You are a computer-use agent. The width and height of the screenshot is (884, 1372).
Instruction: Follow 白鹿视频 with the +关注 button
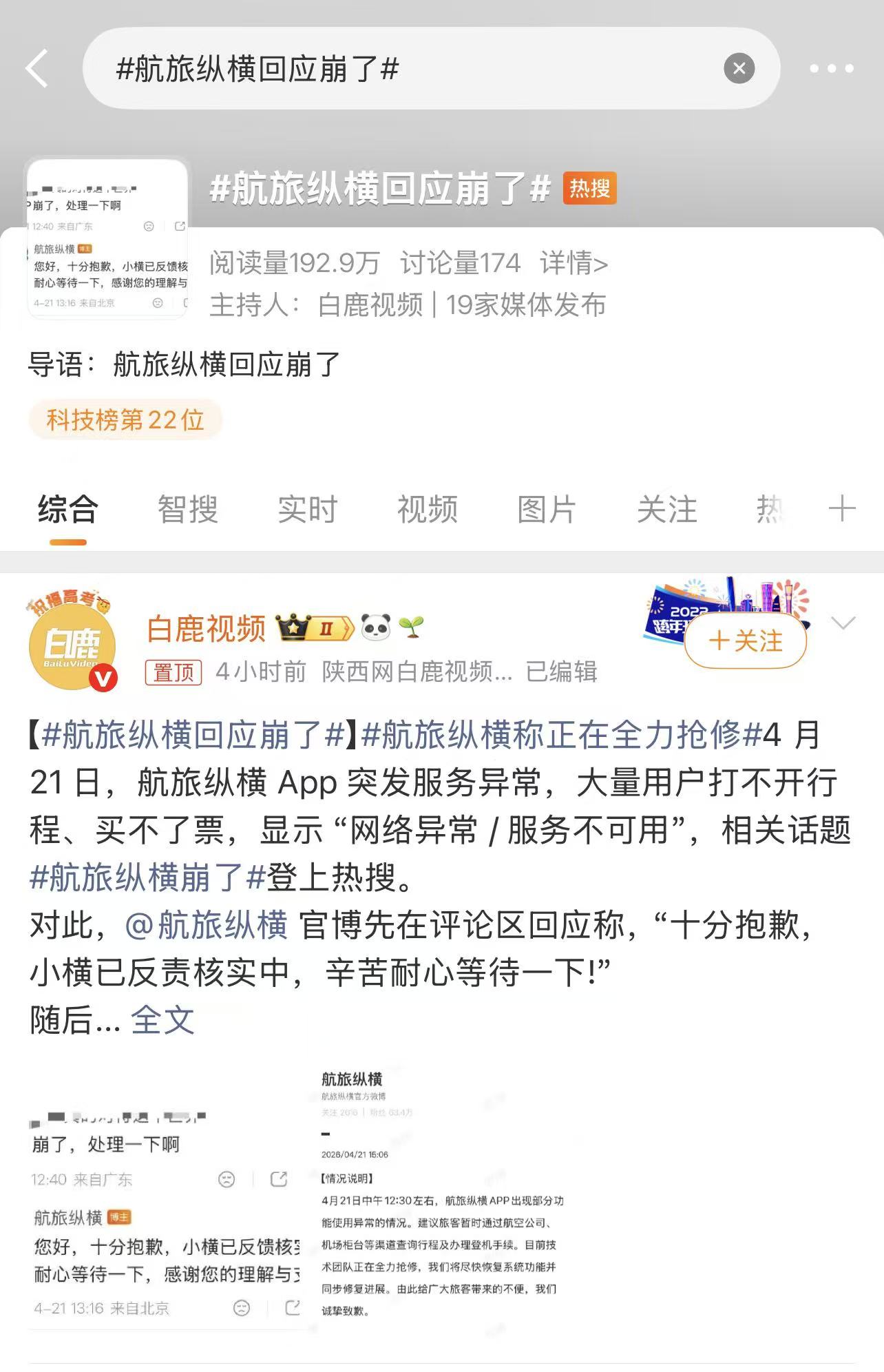tap(746, 641)
